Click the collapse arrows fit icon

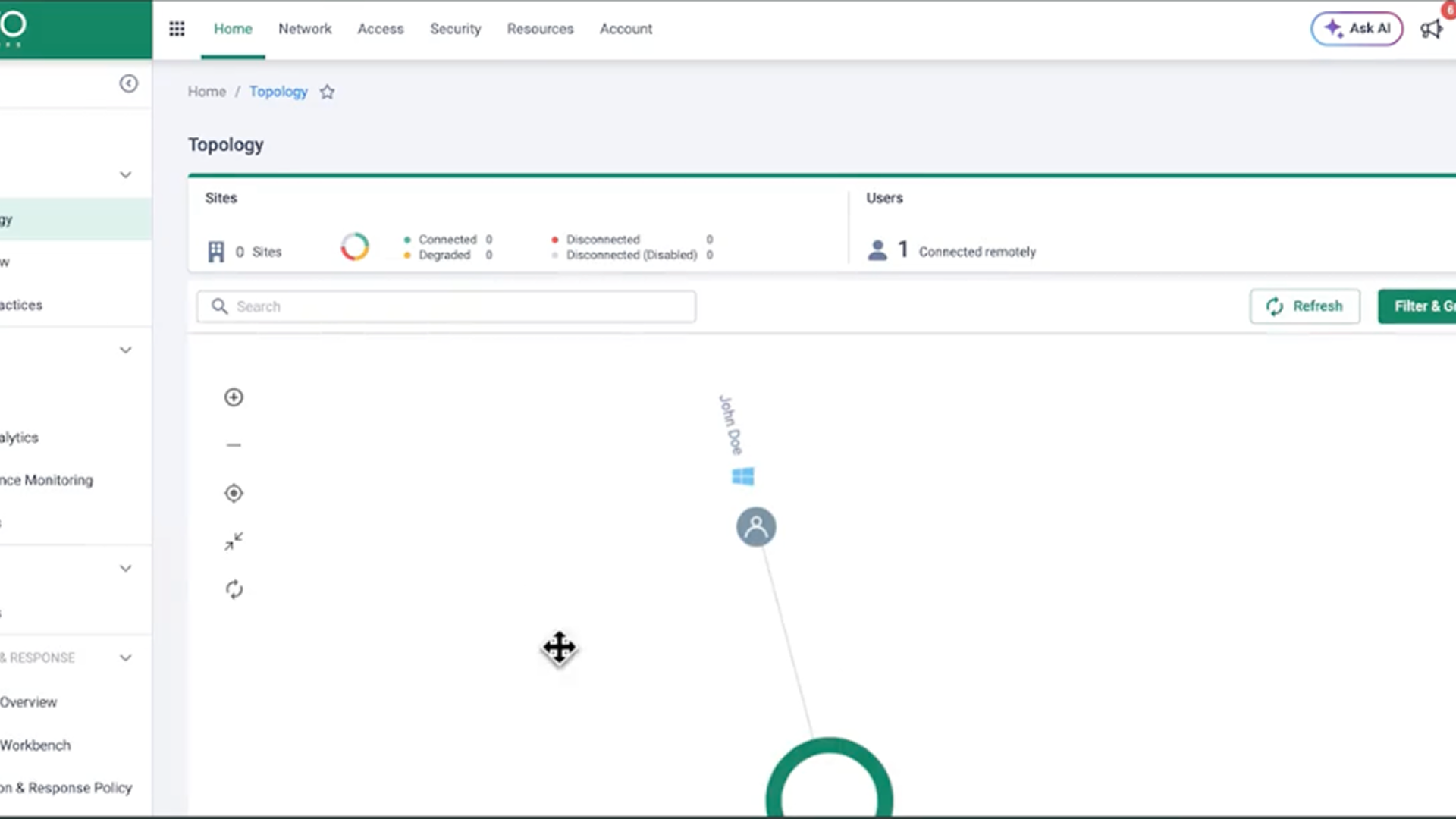[x=234, y=541]
